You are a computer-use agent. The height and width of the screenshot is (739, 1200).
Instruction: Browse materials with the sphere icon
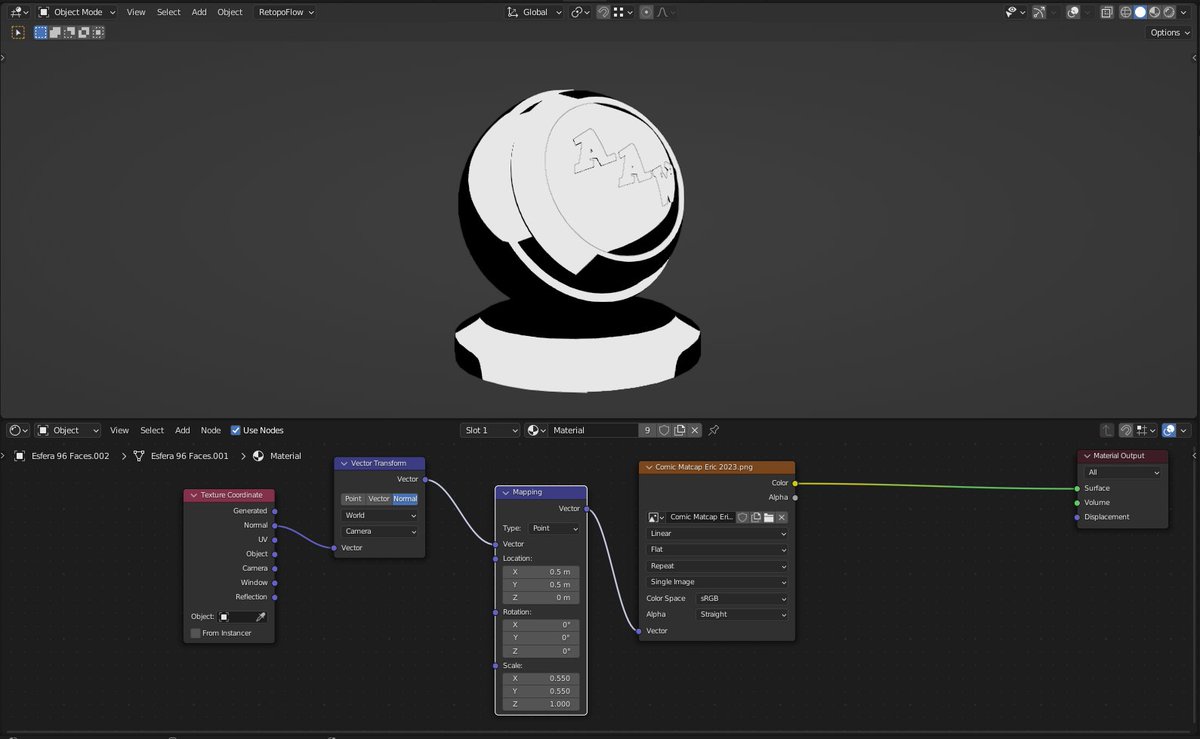coord(537,430)
